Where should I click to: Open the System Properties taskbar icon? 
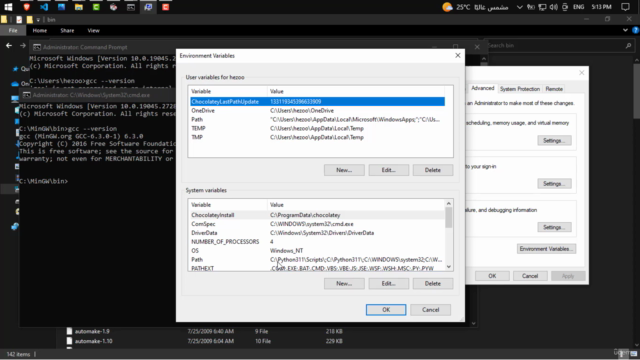[x=148, y=7]
